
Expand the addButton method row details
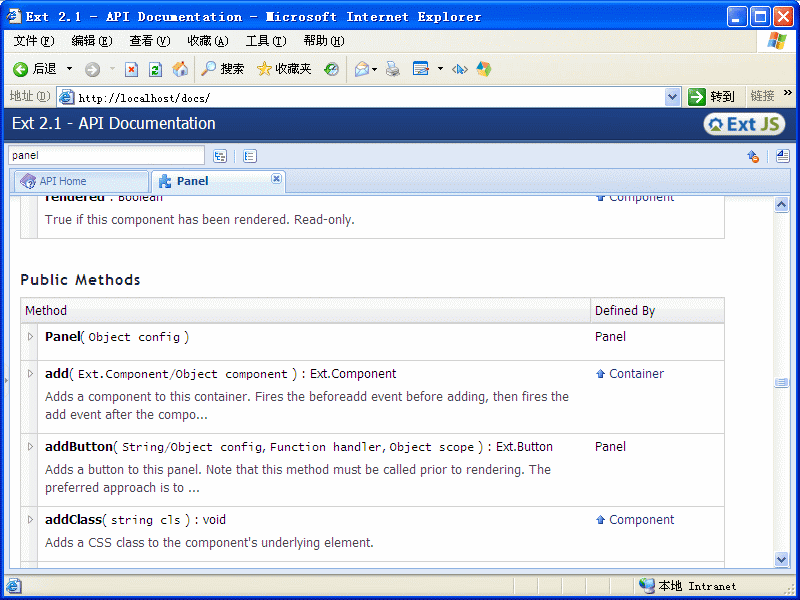(x=30, y=446)
